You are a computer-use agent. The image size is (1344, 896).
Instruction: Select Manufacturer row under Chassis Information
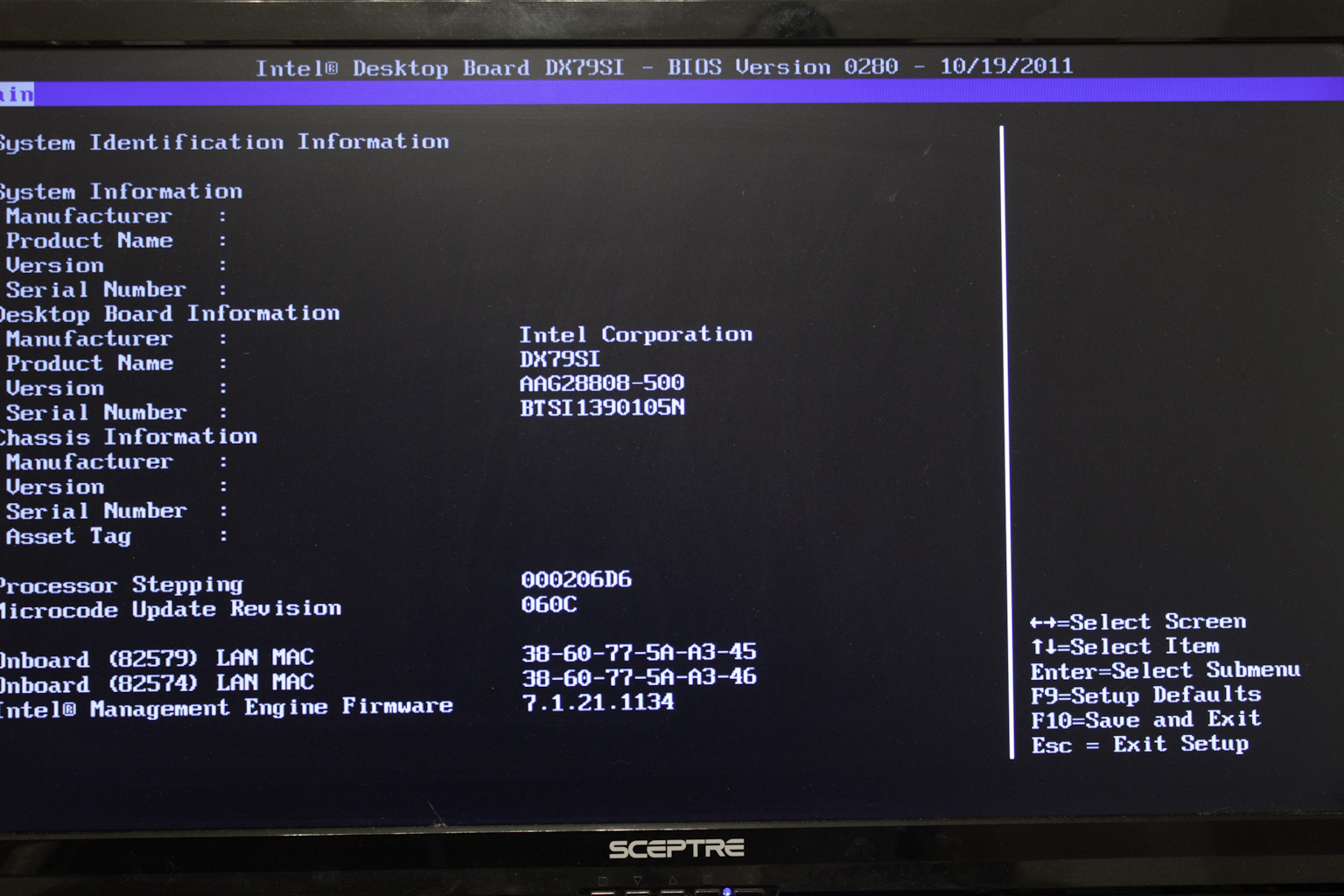click(116, 461)
